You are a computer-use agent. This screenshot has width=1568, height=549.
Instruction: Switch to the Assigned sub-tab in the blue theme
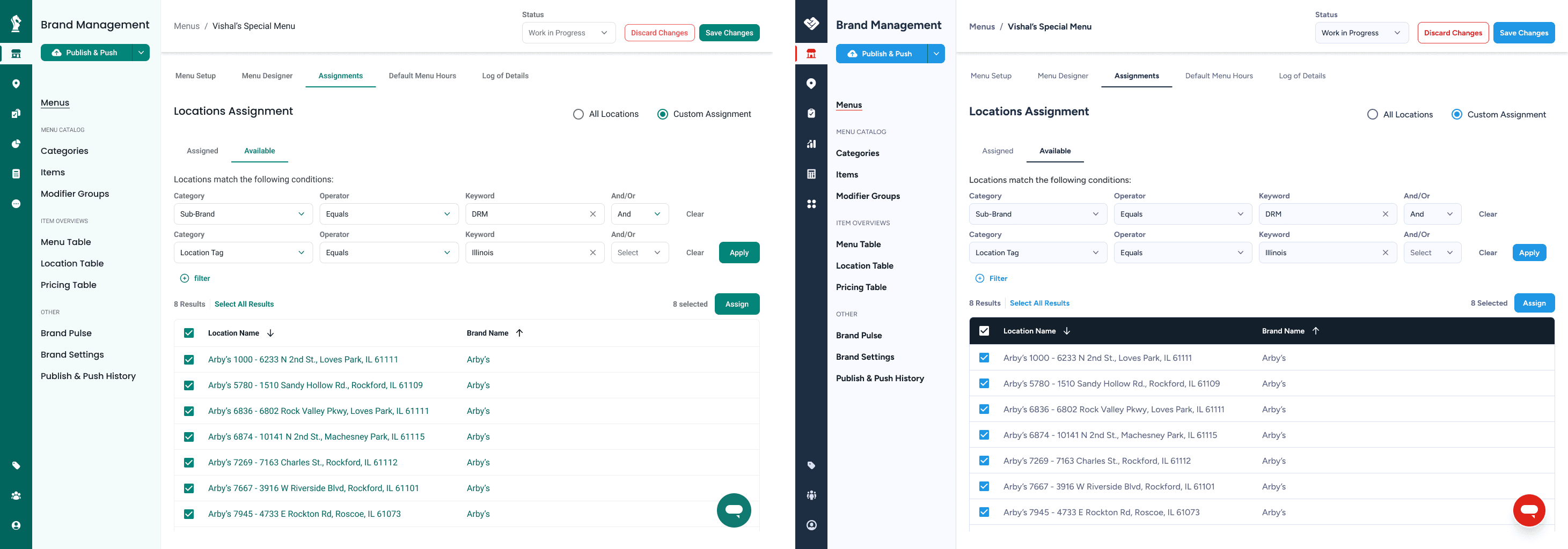pos(998,151)
